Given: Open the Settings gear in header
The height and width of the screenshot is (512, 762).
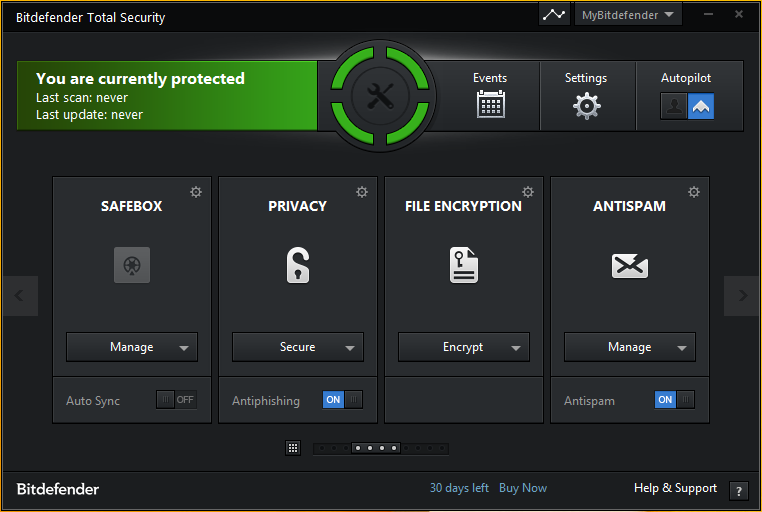Looking at the screenshot, I should pyautogui.click(x=586, y=105).
